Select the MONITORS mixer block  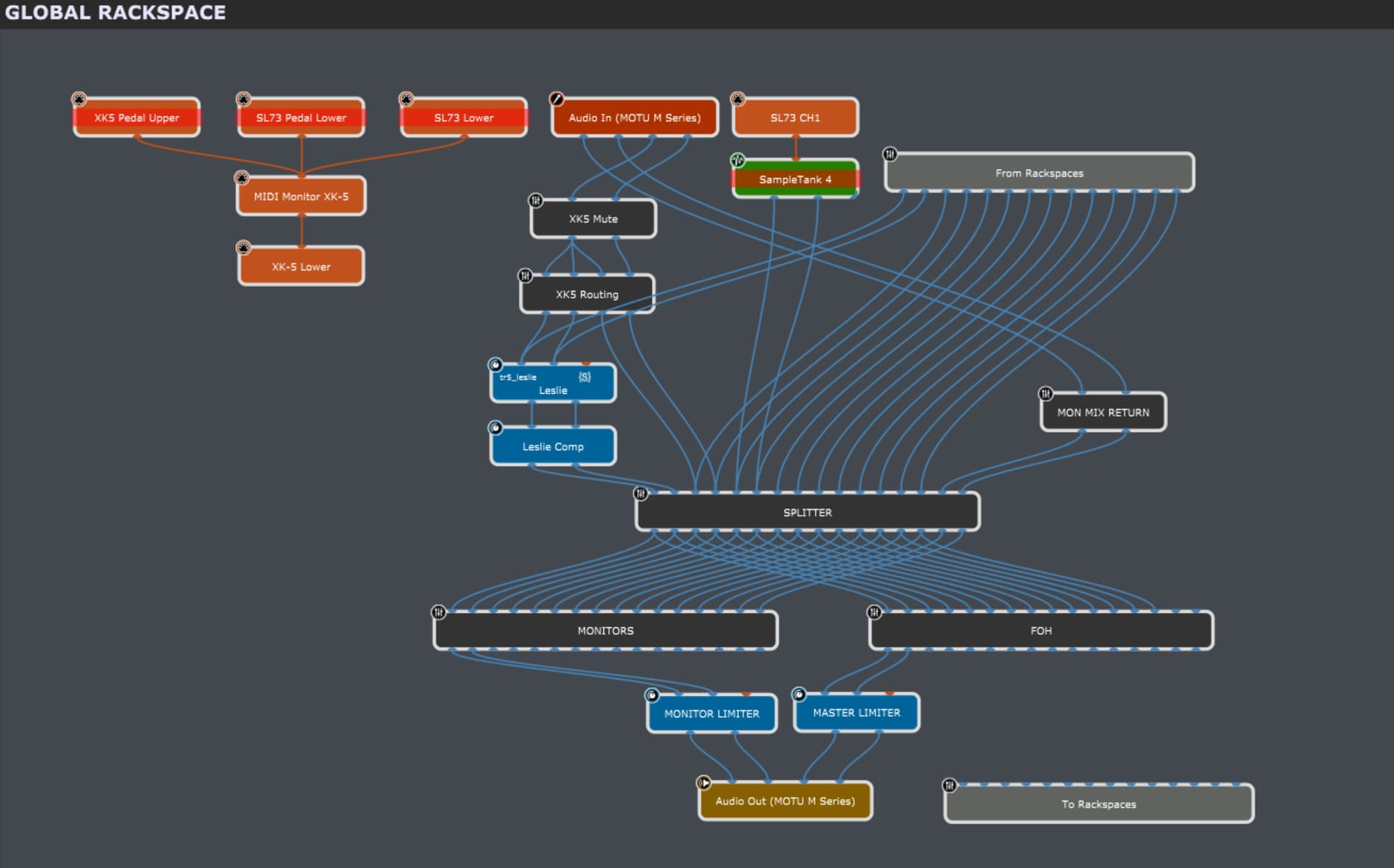point(605,631)
